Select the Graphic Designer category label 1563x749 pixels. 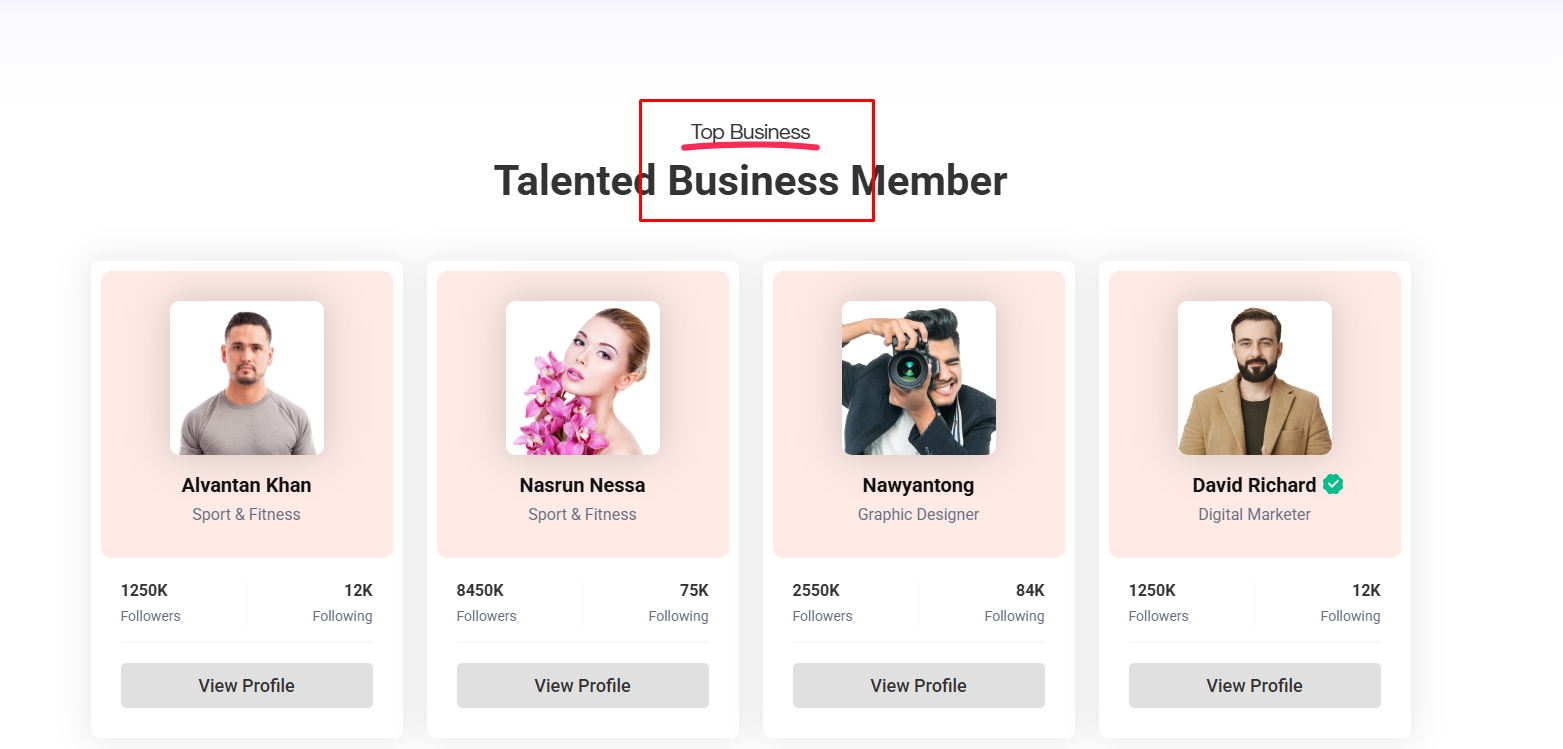click(x=919, y=515)
